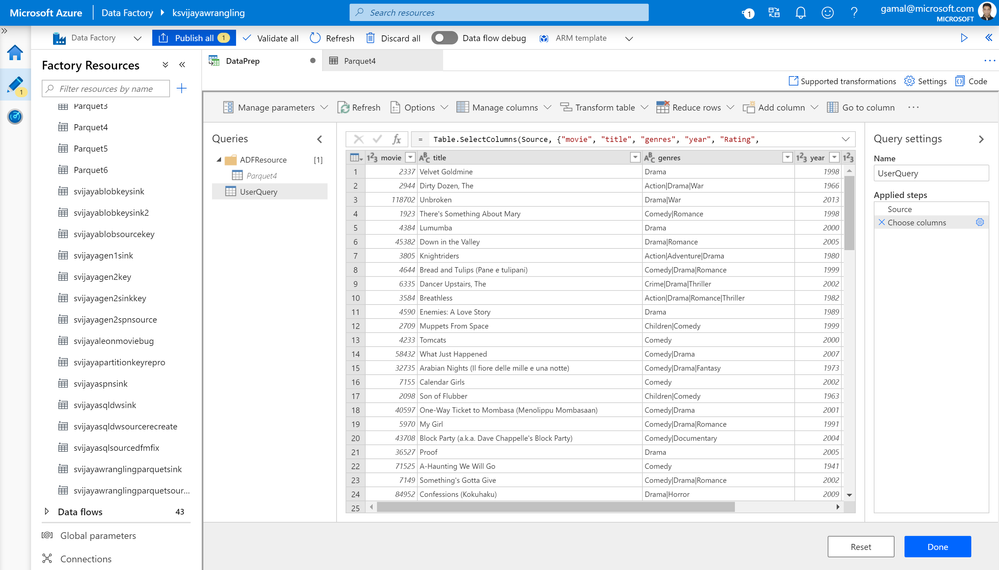Image resolution: width=999 pixels, height=570 pixels.
Task: Open gamal@microsoft.com account avatar
Action: pyautogui.click(x=987, y=12)
